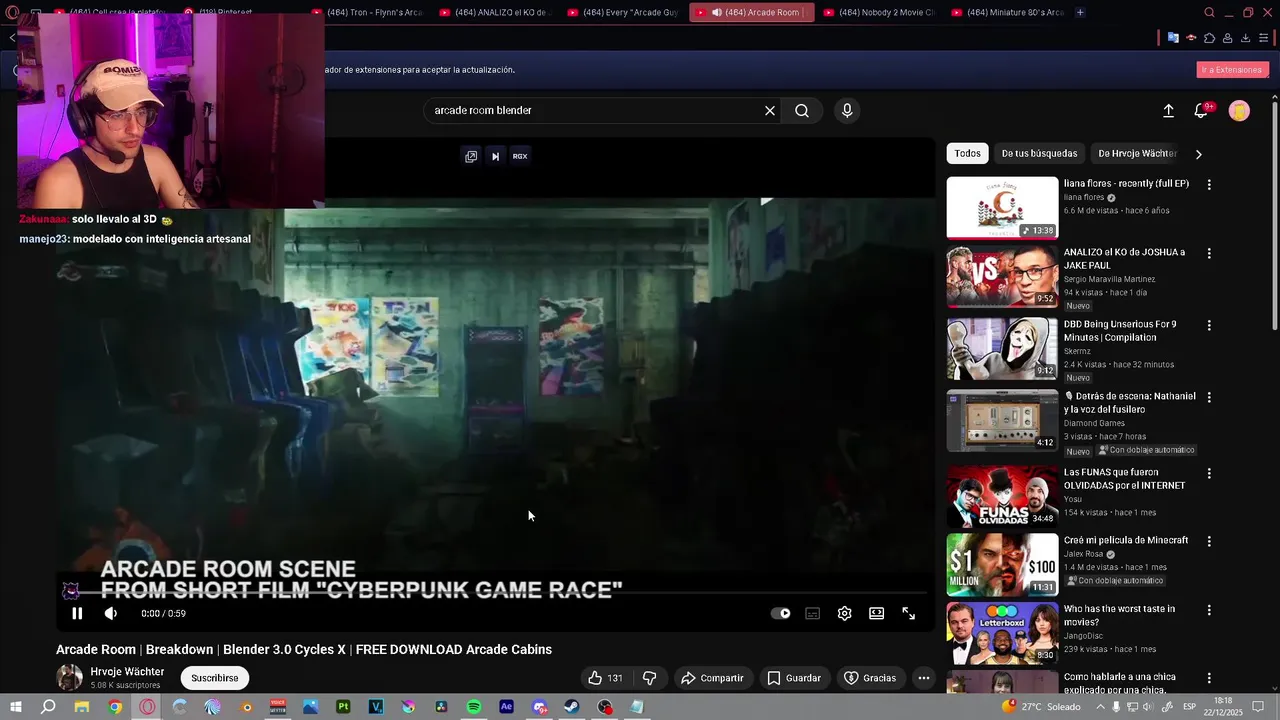Open options menu for Las FUNAS video
This screenshot has height=720, width=1280.
click(1209, 473)
